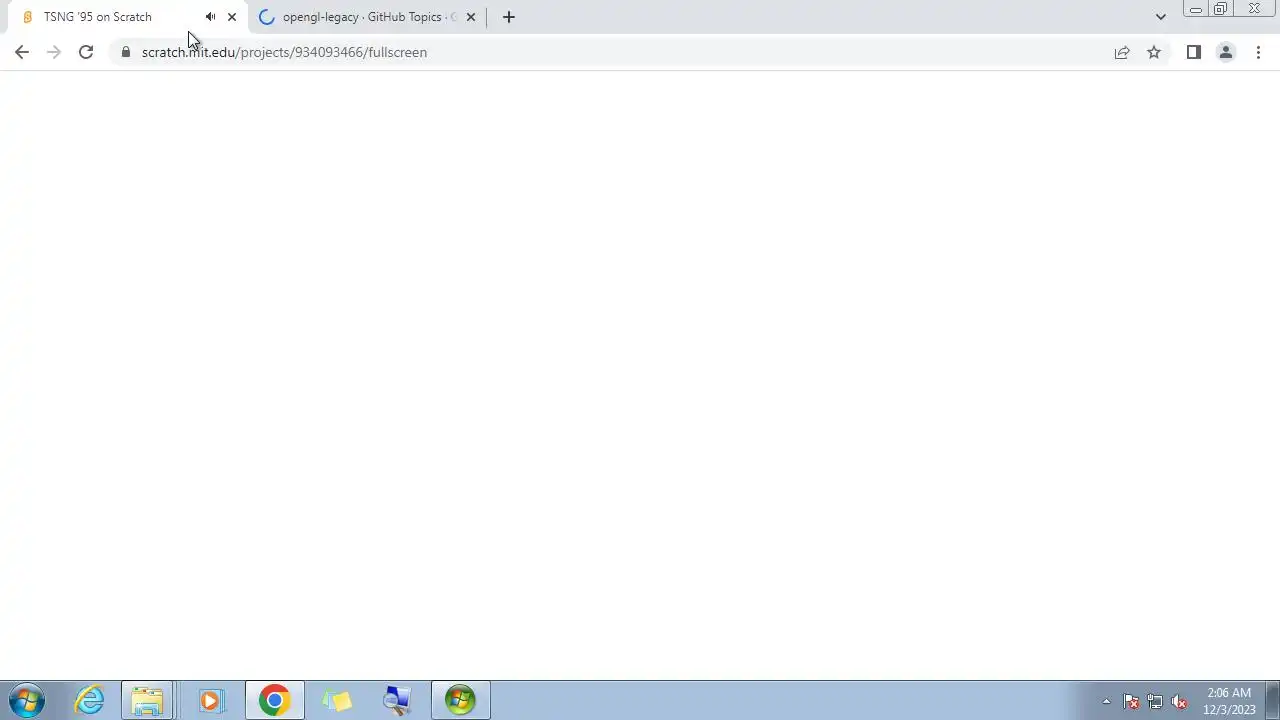
Task: Open Sticky Notes from the taskbar
Action: [x=337, y=700]
